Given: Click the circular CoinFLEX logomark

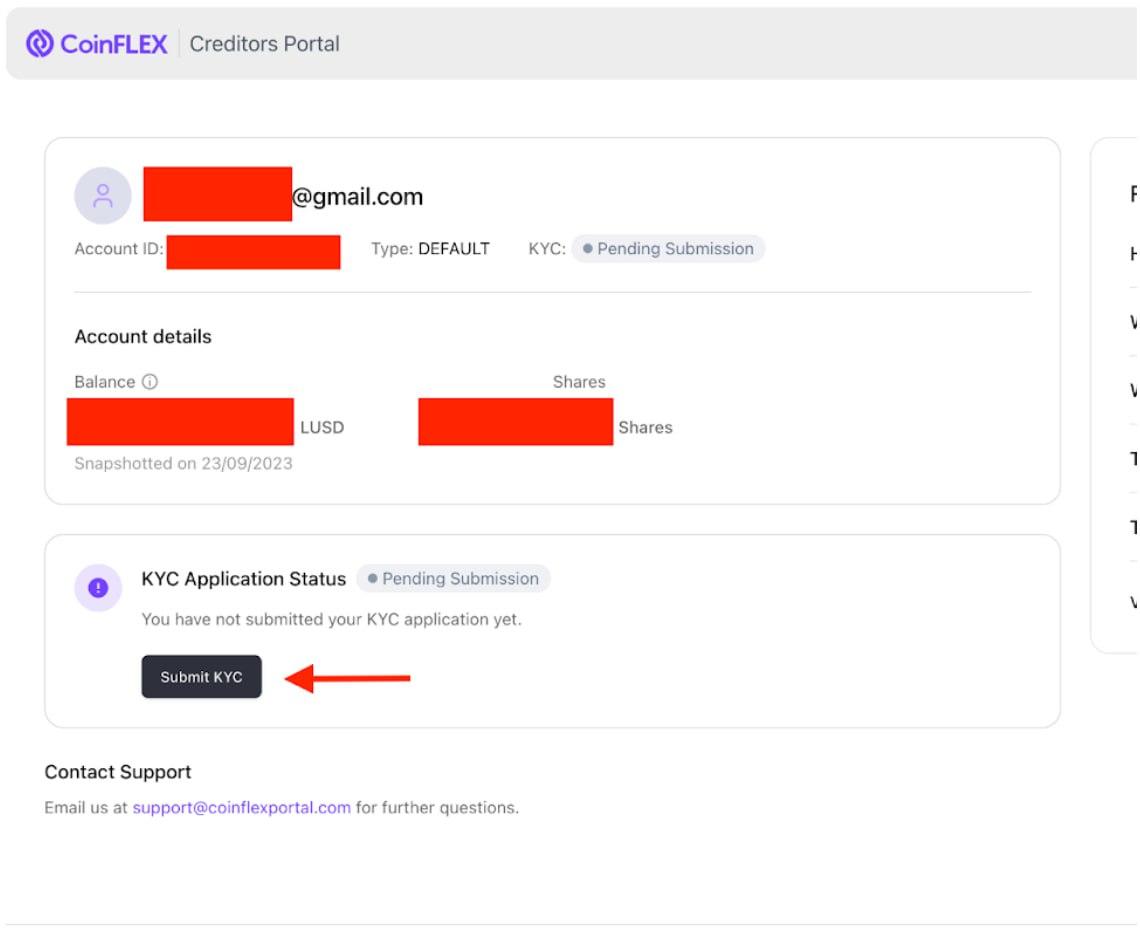Looking at the screenshot, I should tap(40, 43).
